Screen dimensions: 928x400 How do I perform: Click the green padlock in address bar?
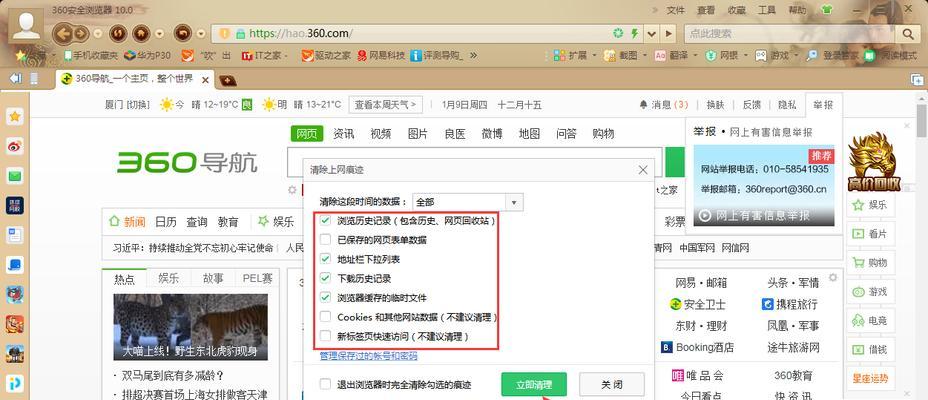pyautogui.click(x=240, y=34)
